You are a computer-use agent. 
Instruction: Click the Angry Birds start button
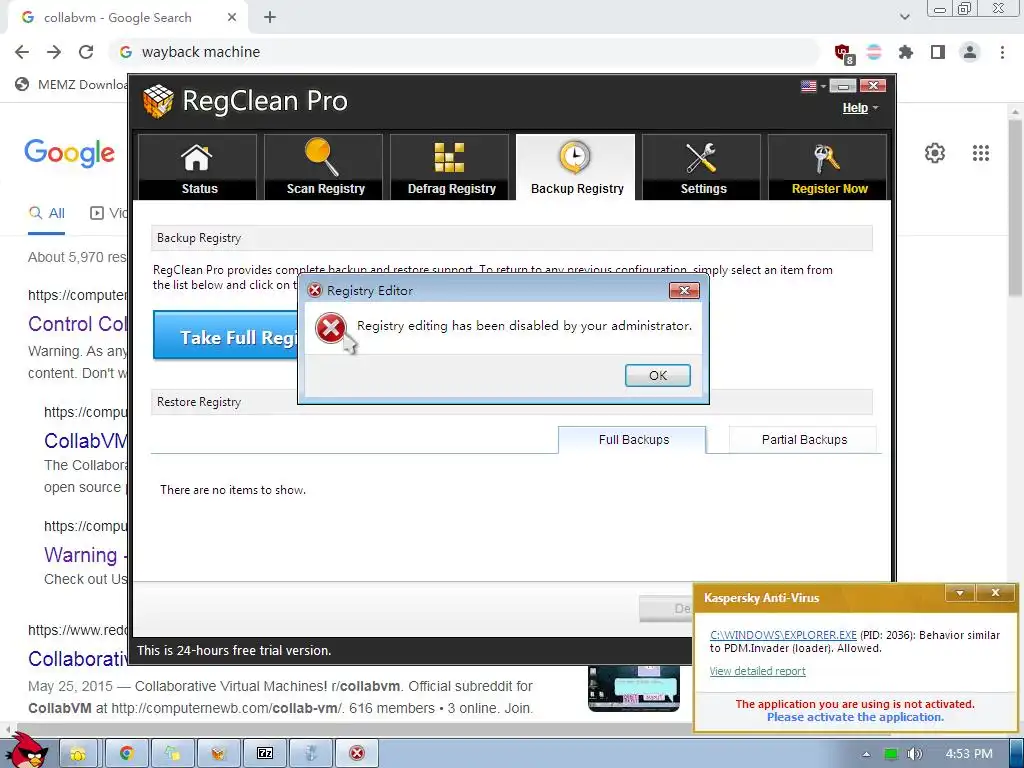pos(28,750)
